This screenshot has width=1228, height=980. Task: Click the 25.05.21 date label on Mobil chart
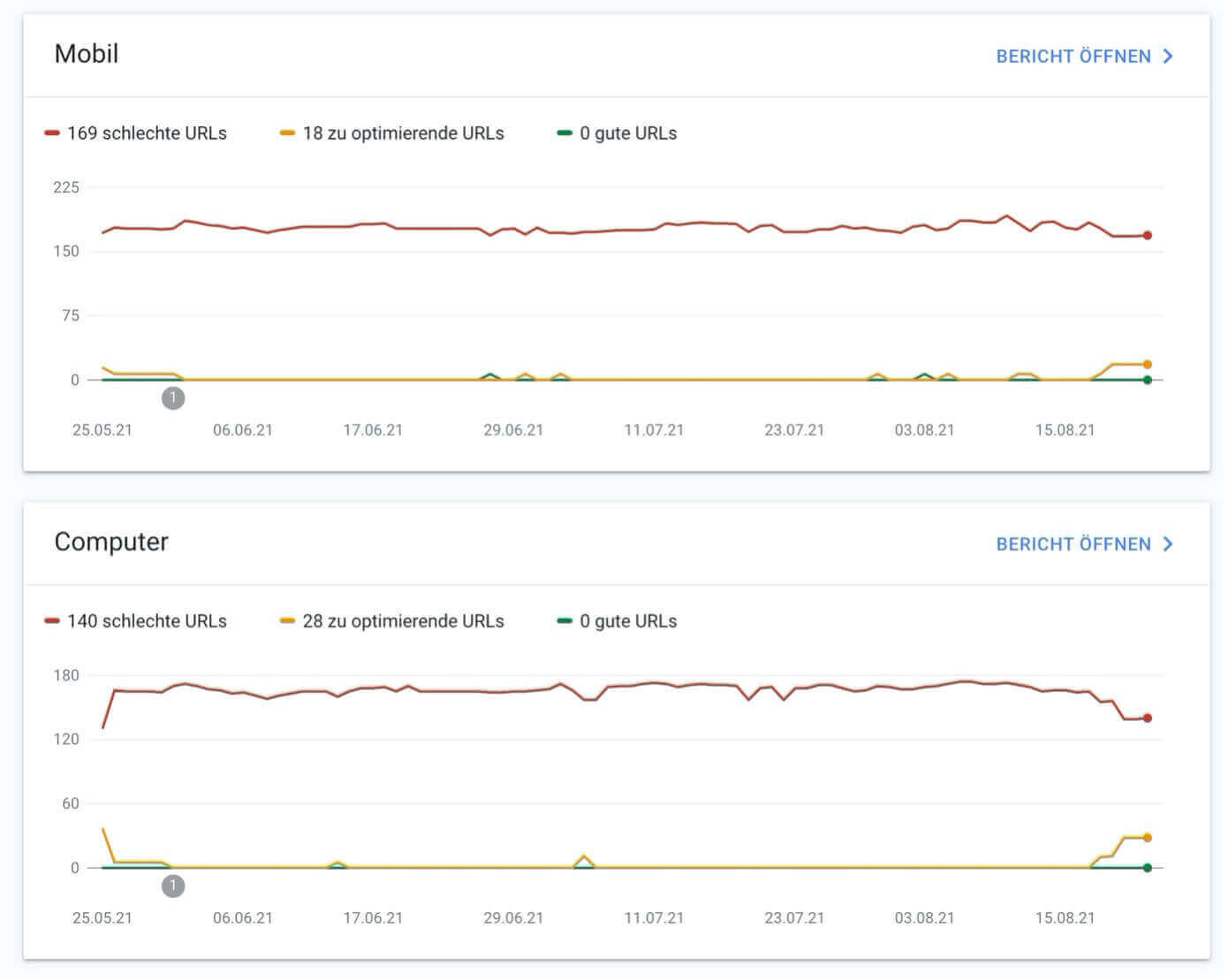tap(102, 430)
